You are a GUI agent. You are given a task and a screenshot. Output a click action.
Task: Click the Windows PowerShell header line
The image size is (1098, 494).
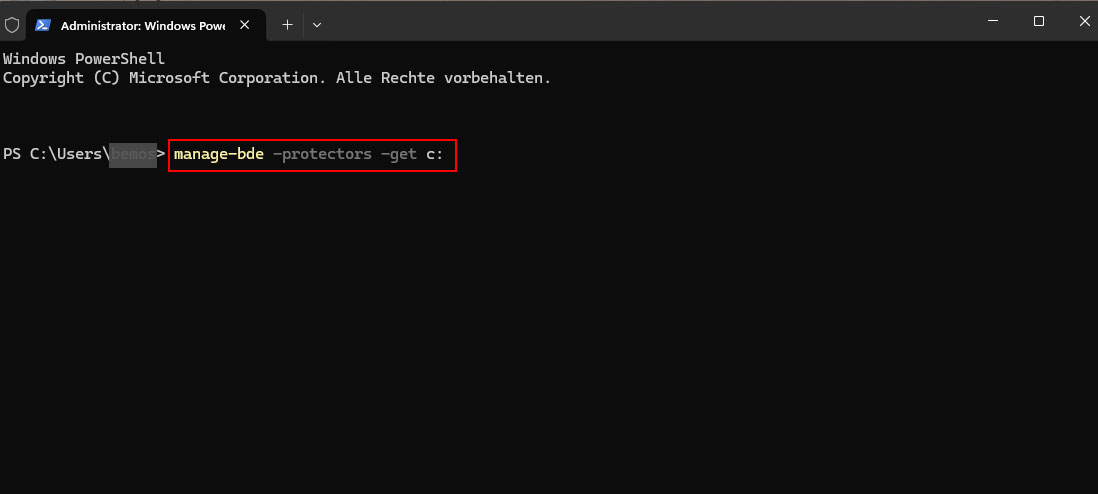[x=83, y=59]
